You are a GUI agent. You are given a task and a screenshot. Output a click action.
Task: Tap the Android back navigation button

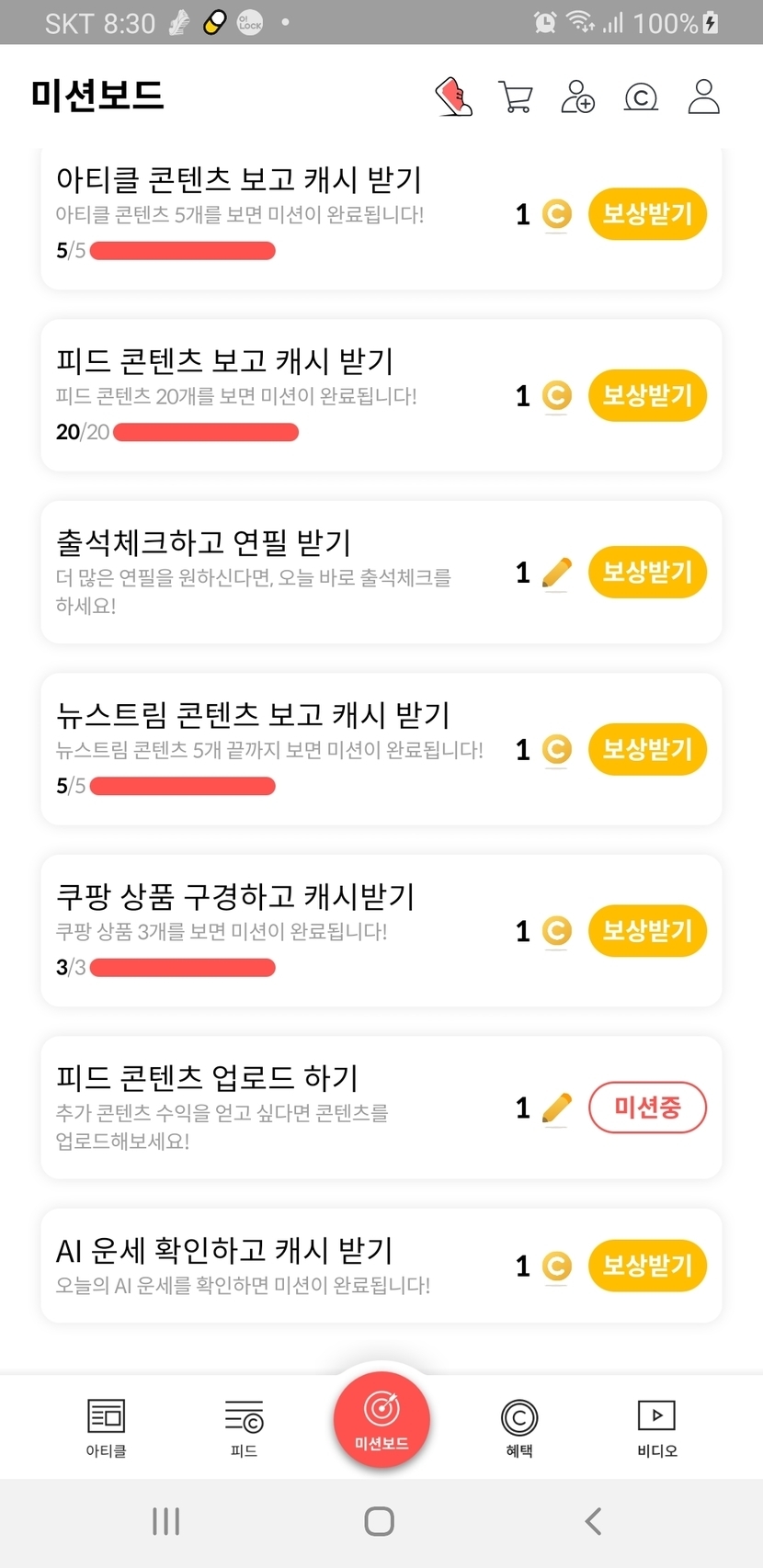pyautogui.click(x=594, y=1521)
